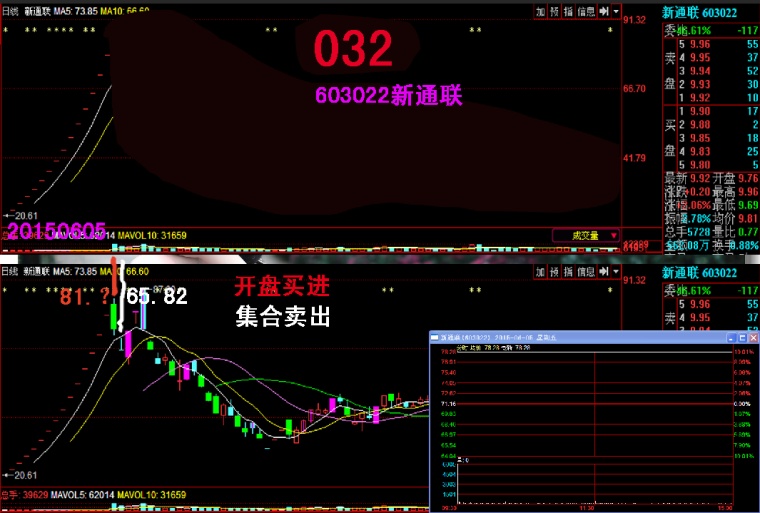Viewport: 760px width, 513px height.
Task: Expand the lower chart toolbar dropdown arrow
Action: tap(616, 272)
